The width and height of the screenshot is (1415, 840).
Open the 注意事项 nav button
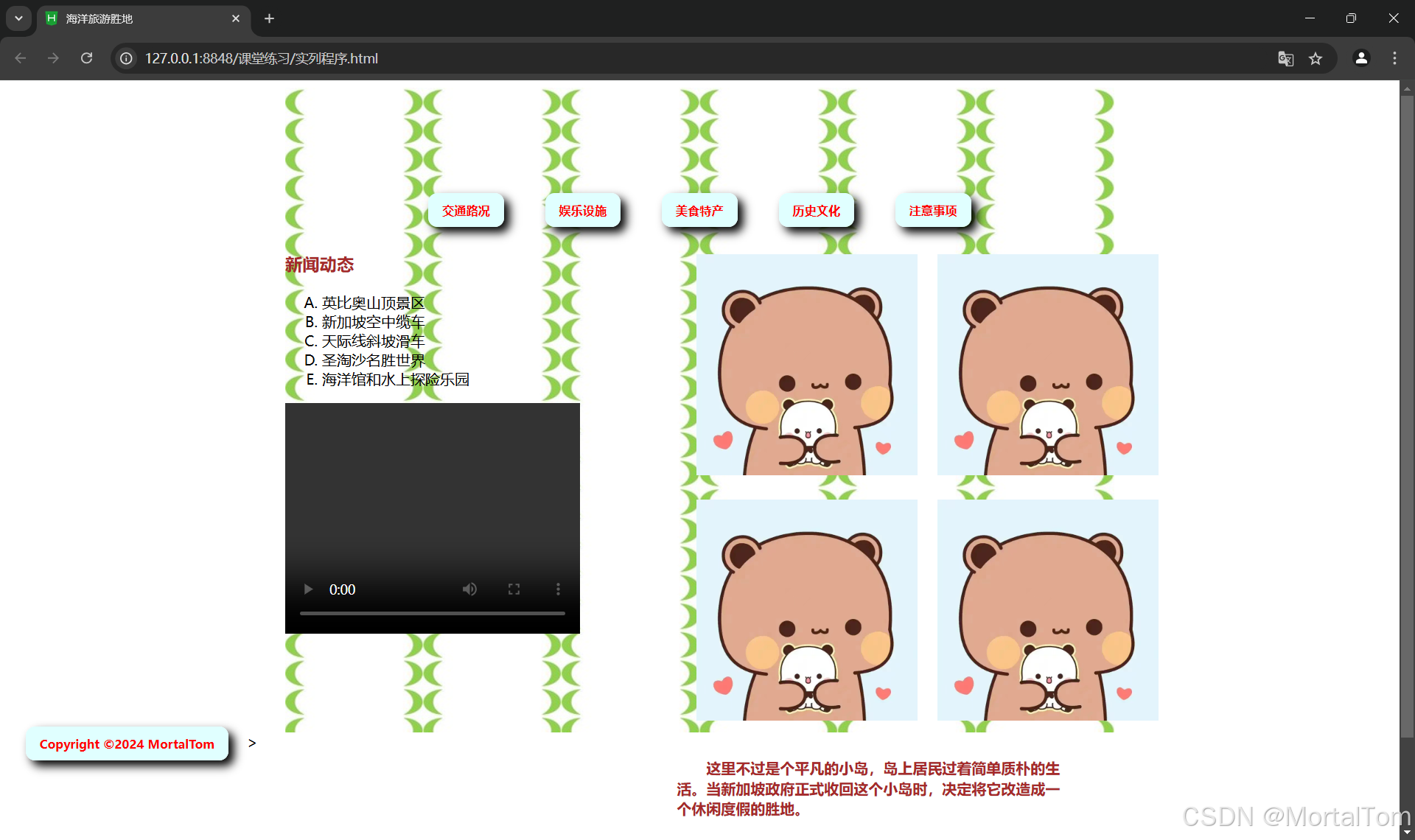pos(933,211)
